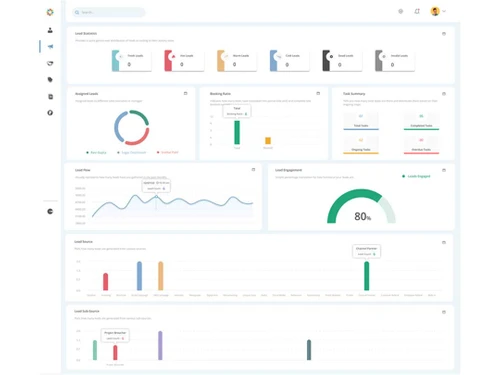Open calendar icon on Assigned Leads panel

pos(186,94)
